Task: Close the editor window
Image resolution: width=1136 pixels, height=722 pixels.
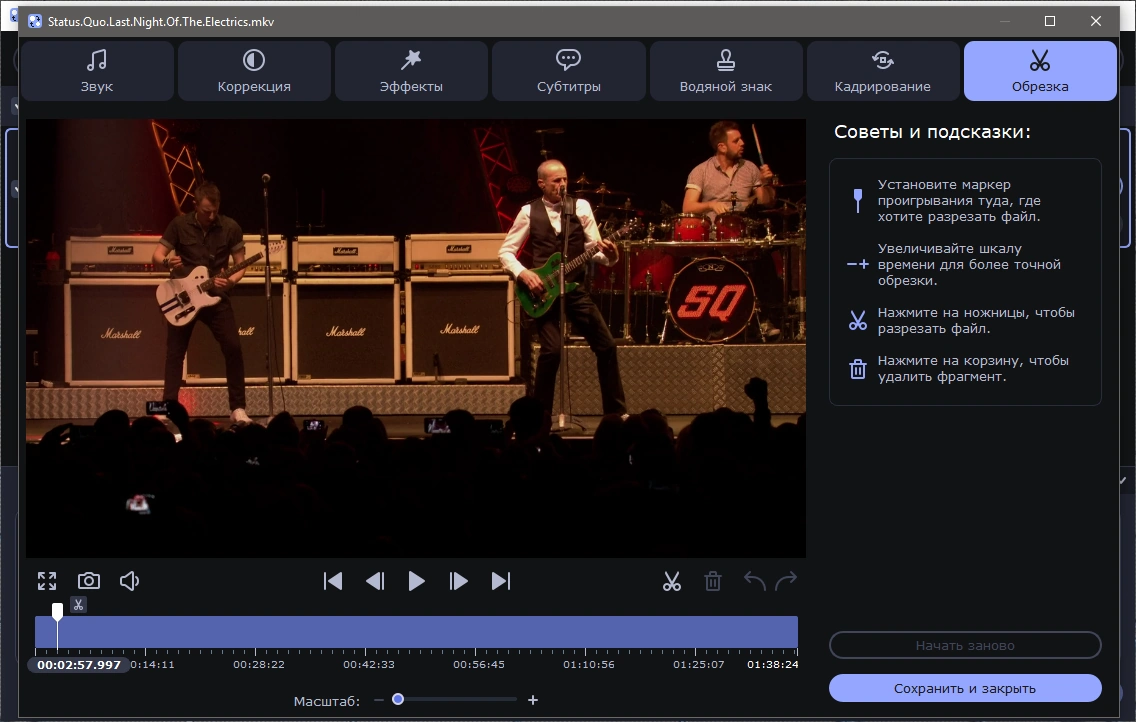Action: 1096,22
